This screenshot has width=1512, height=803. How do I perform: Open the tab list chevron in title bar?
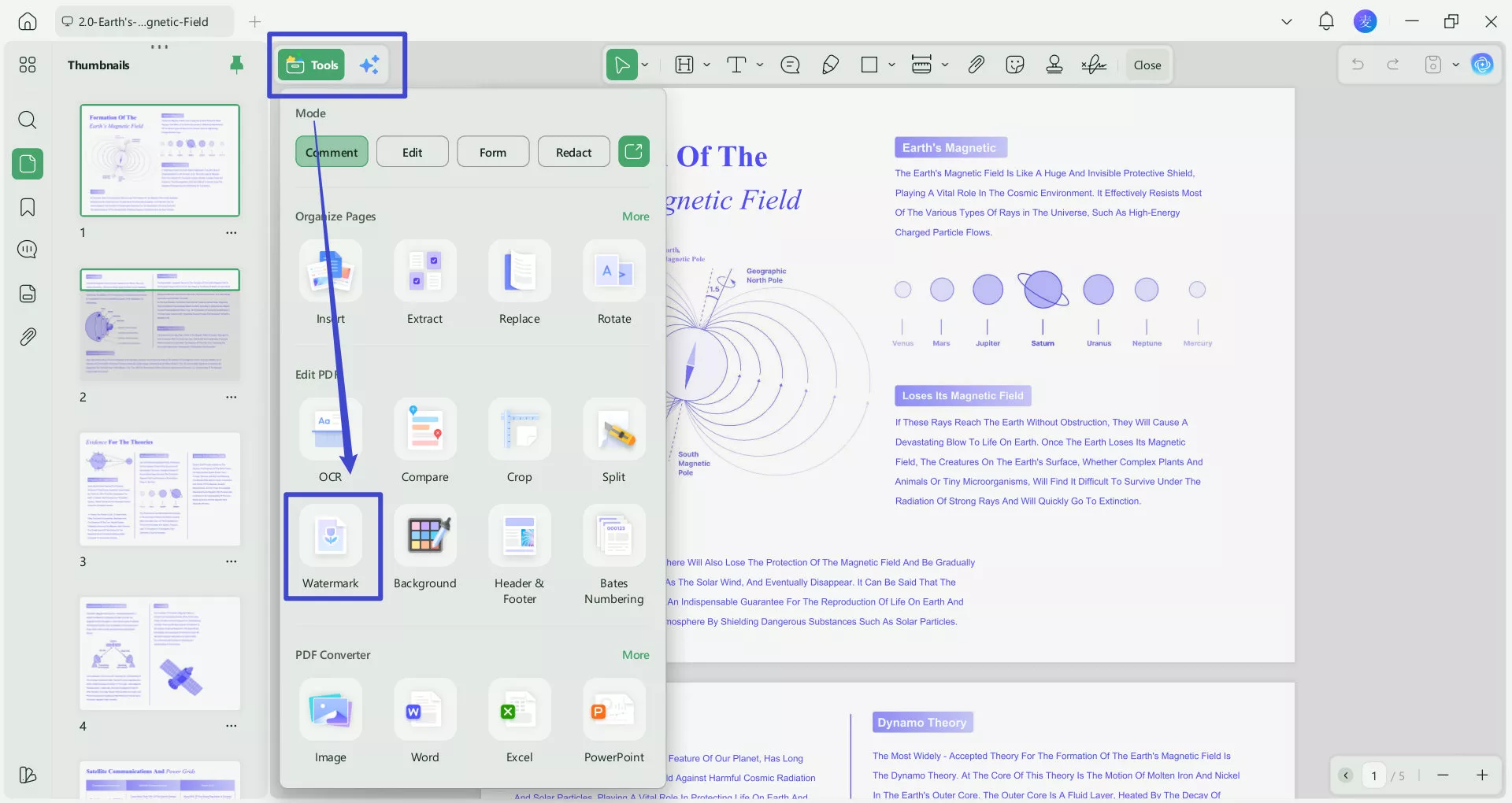pos(1287,22)
